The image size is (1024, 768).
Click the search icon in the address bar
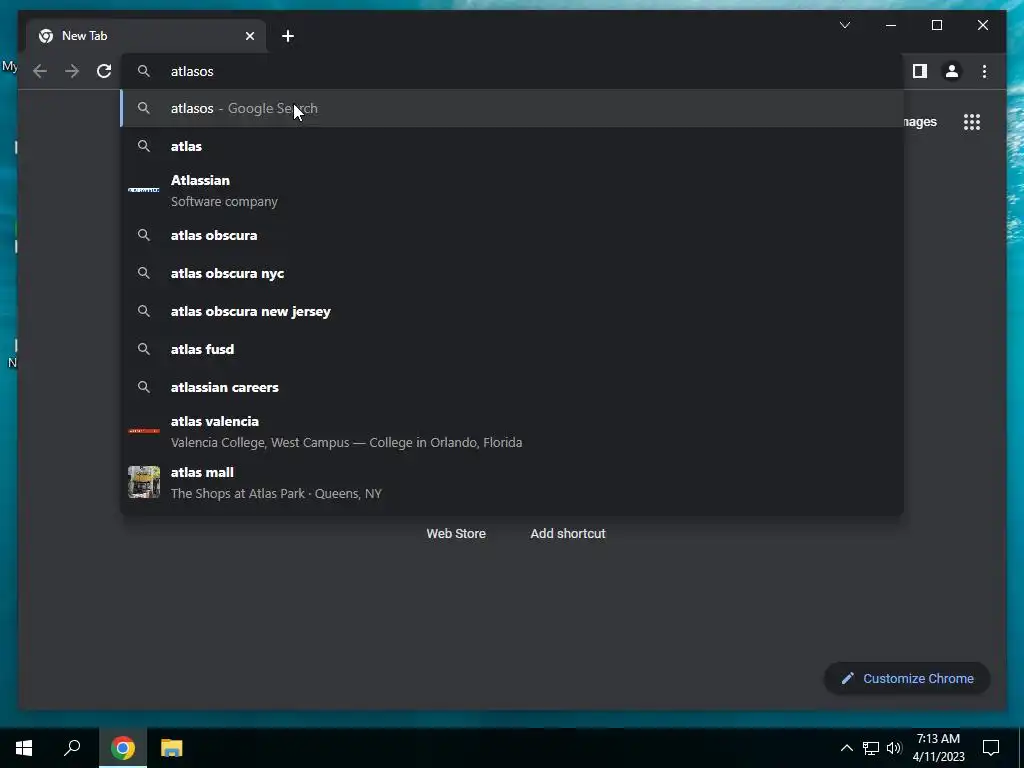point(144,71)
